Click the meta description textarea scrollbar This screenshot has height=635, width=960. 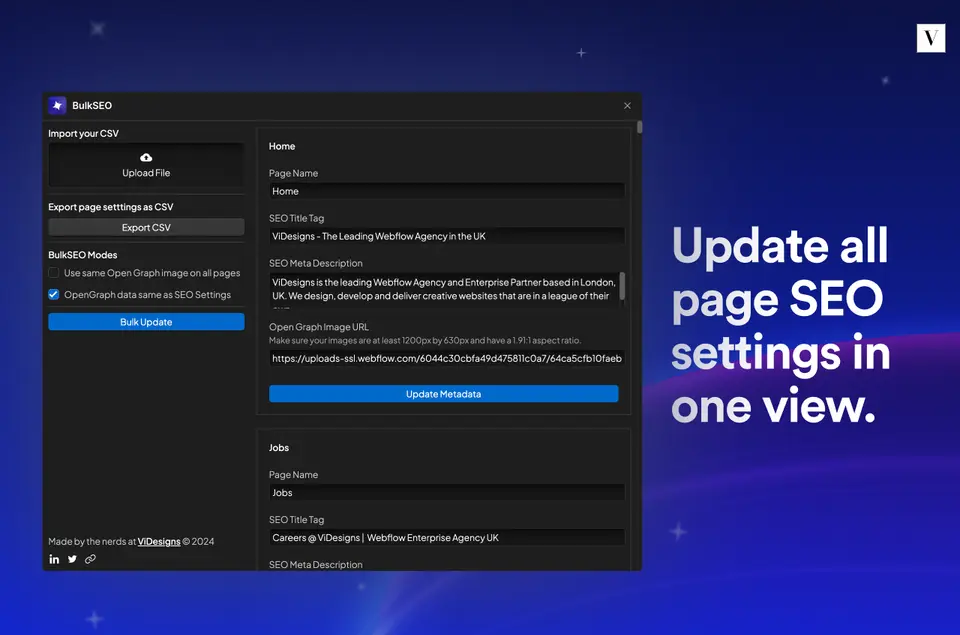click(x=622, y=286)
